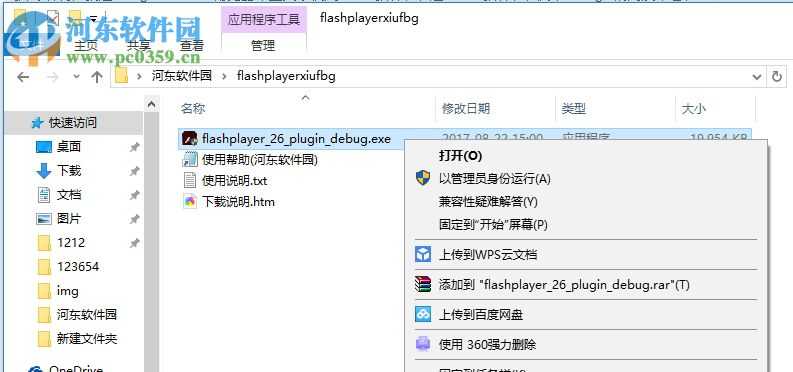The height and width of the screenshot is (372, 793).
Task: Click the 桌面 desktop icon in sidebar
Action: [44, 147]
